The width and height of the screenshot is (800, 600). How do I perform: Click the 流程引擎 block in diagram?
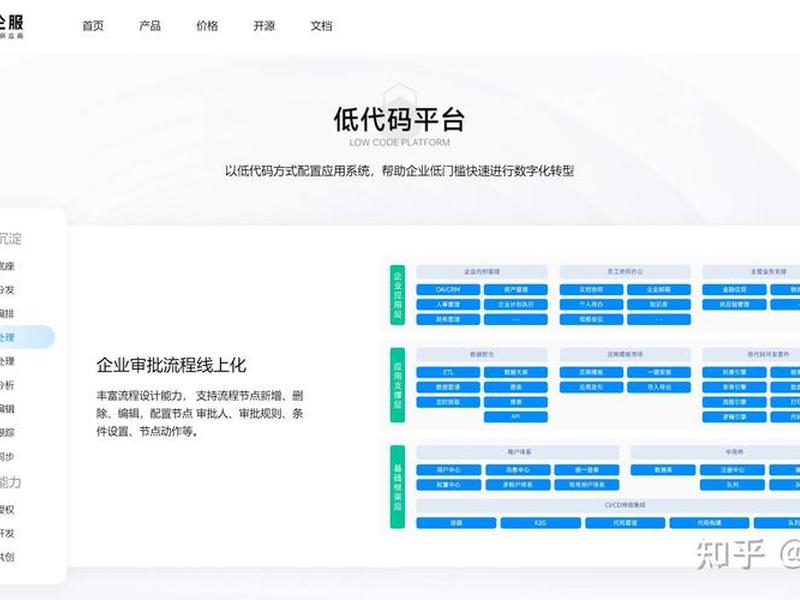(734, 402)
